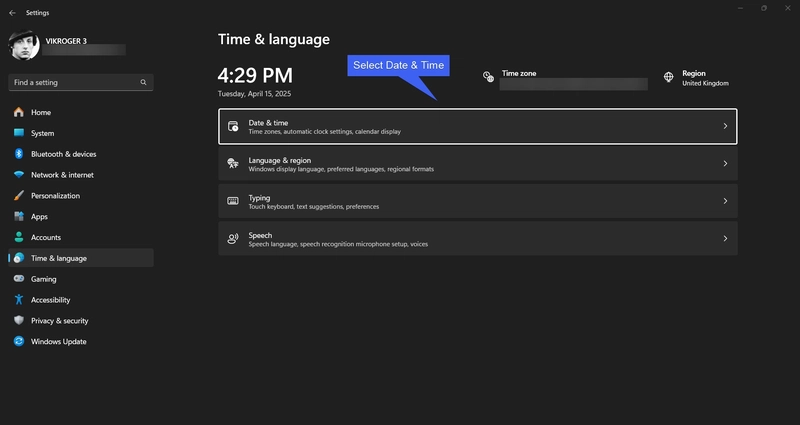Select Privacy & security in sidebar
The height and width of the screenshot is (425, 800).
coord(59,321)
